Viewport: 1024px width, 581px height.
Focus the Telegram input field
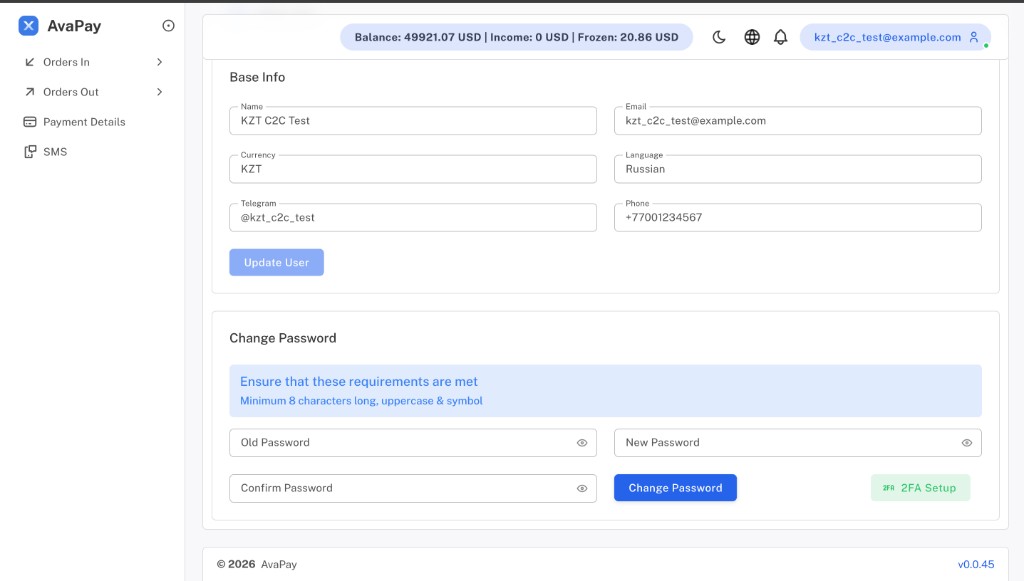pyautogui.click(x=413, y=217)
